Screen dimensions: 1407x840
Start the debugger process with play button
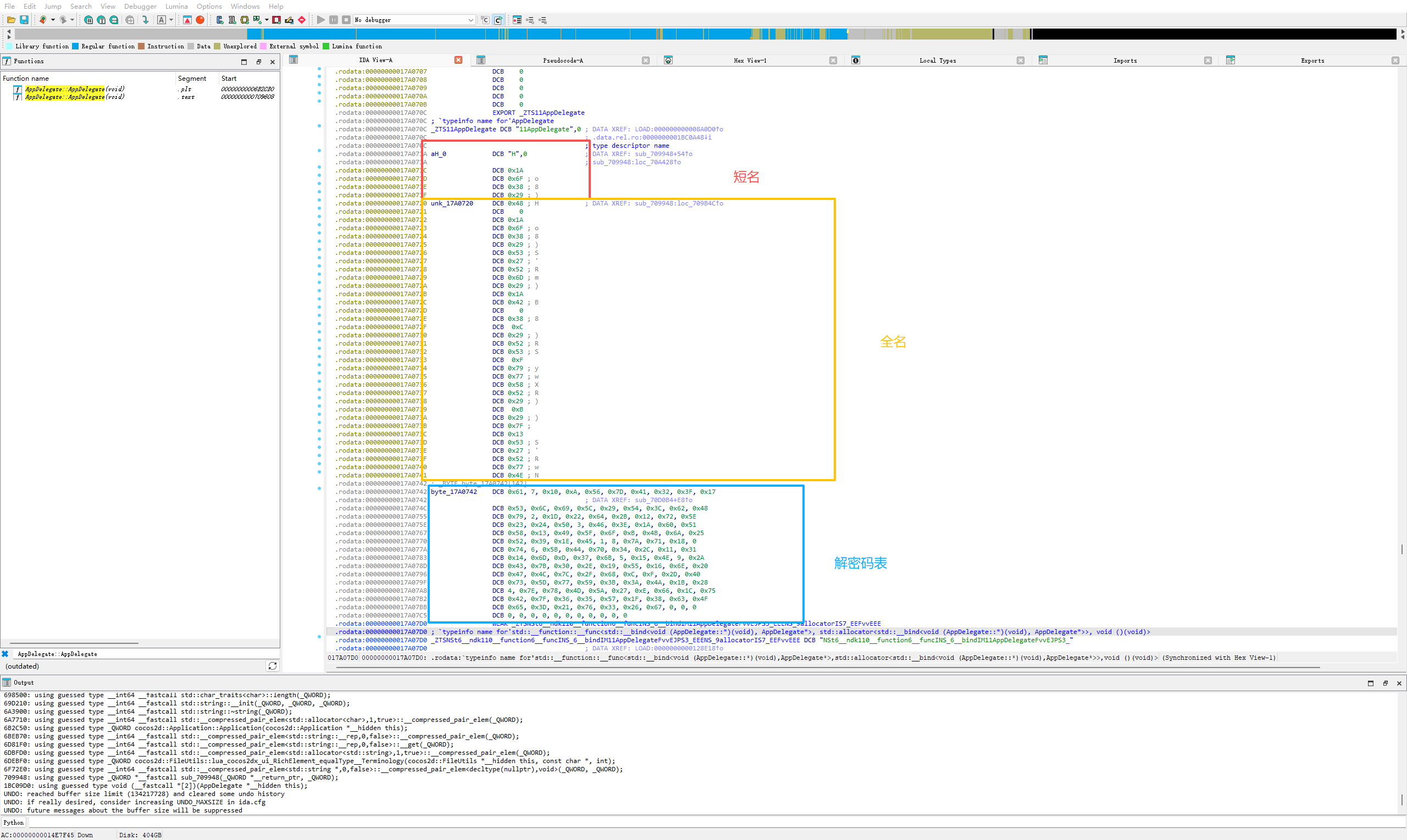click(x=320, y=20)
